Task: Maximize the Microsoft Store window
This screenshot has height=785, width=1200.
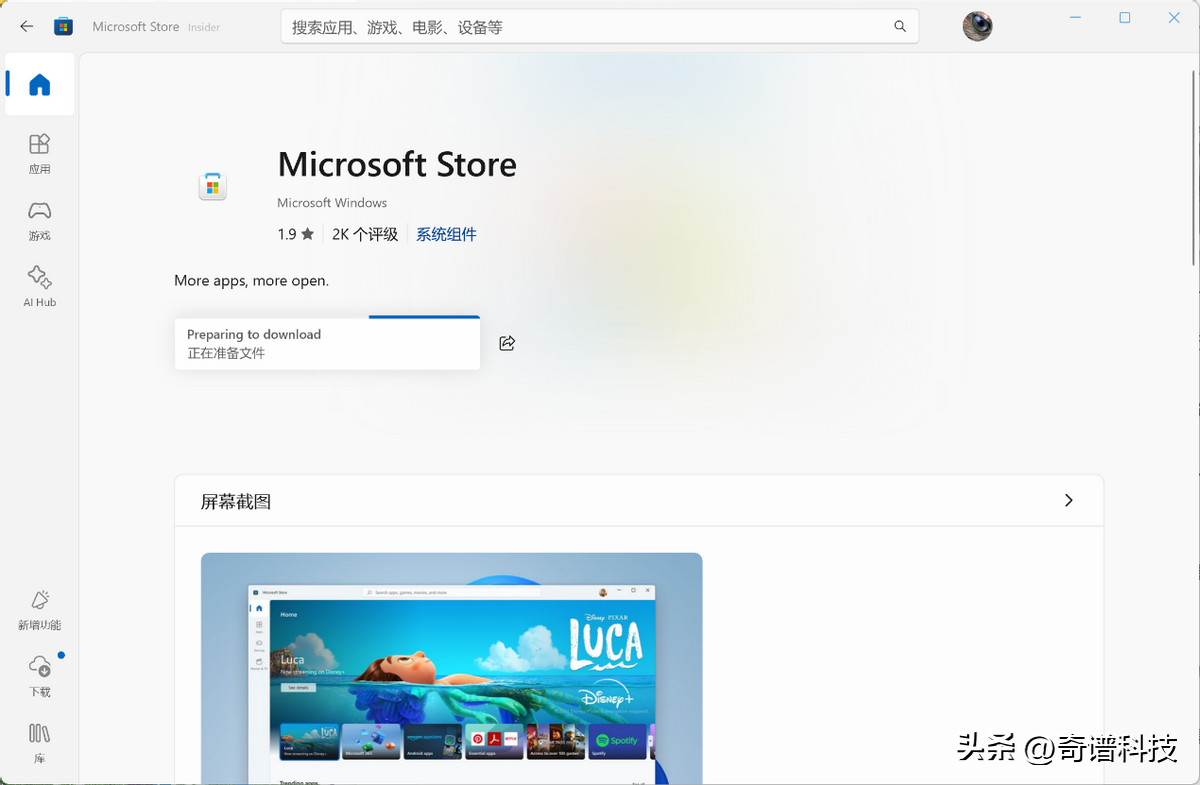Action: click(x=1125, y=18)
